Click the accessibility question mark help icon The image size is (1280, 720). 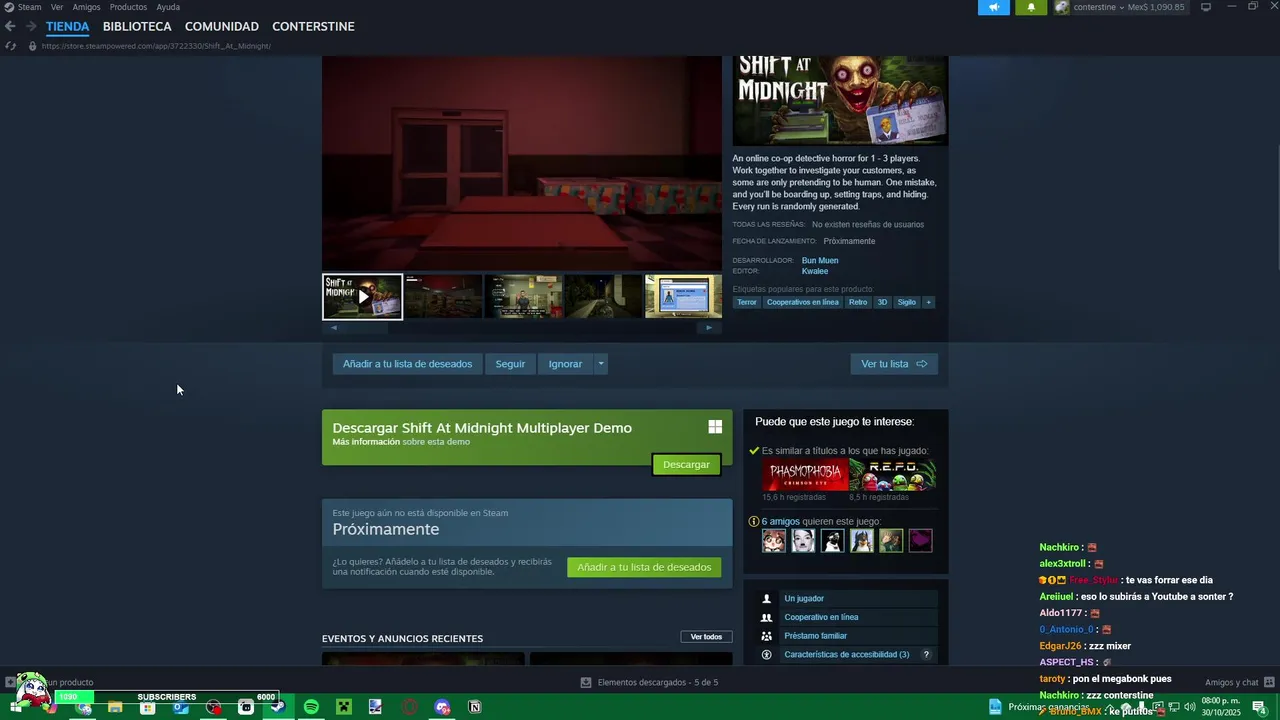926,655
